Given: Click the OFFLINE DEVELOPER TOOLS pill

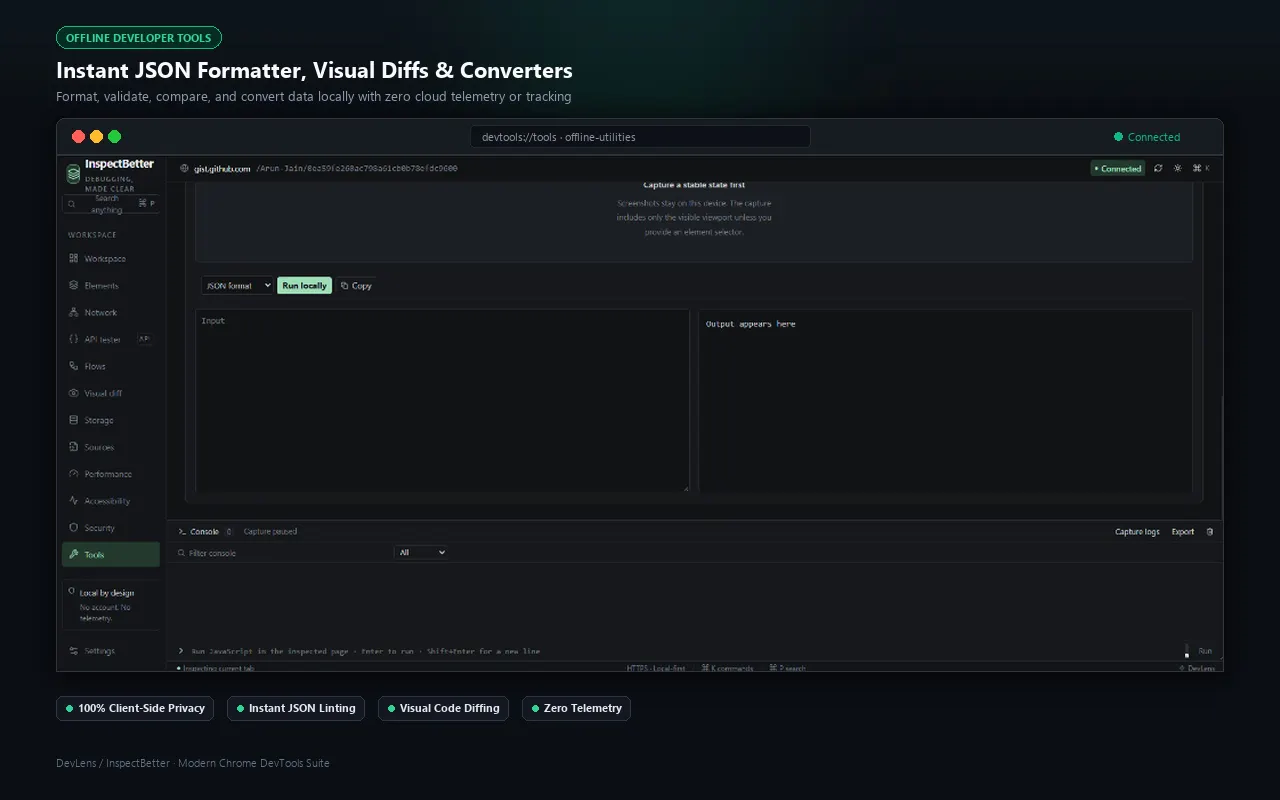Looking at the screenshot, I should point(139,38).
